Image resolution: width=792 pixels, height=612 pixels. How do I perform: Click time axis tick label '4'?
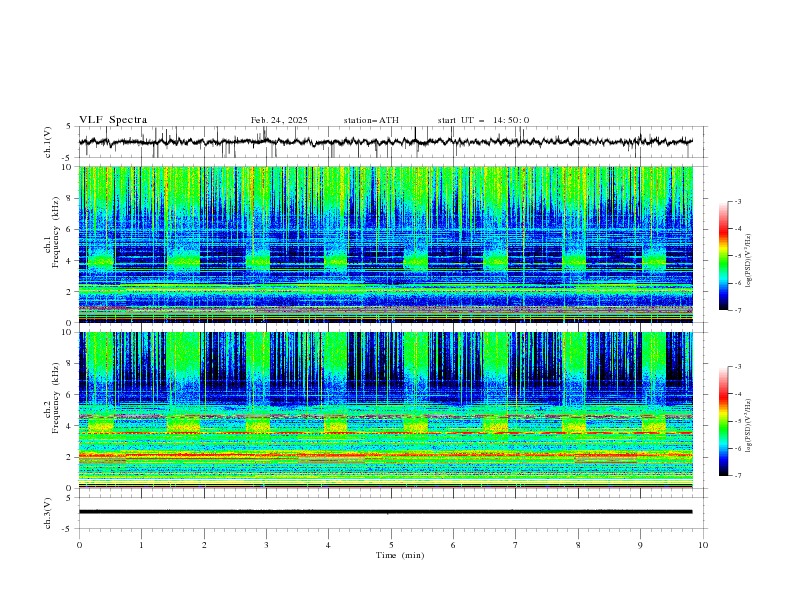[x=328, y=545]
